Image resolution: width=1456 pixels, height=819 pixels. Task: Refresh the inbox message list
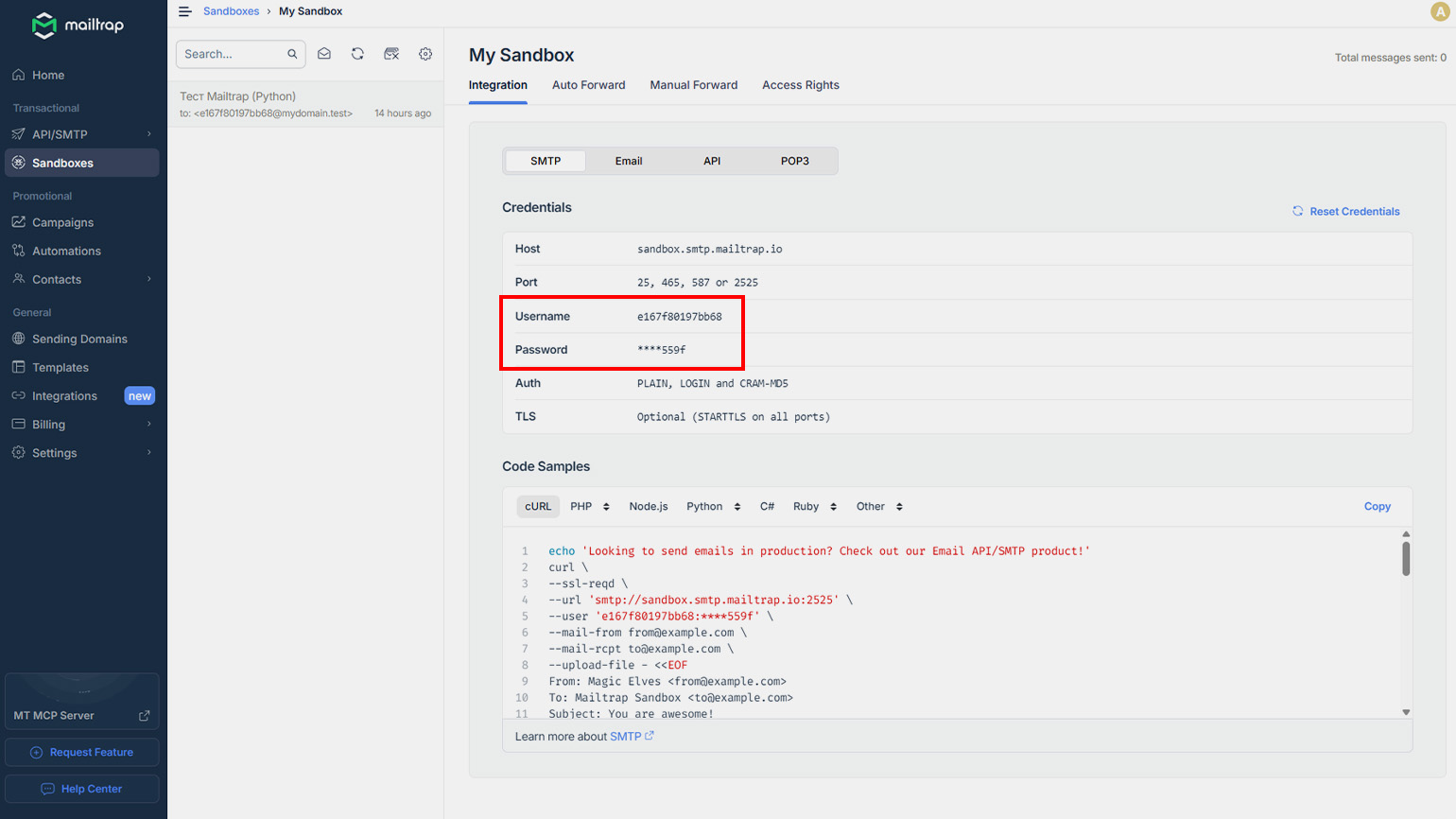click(x=357, y=54)
